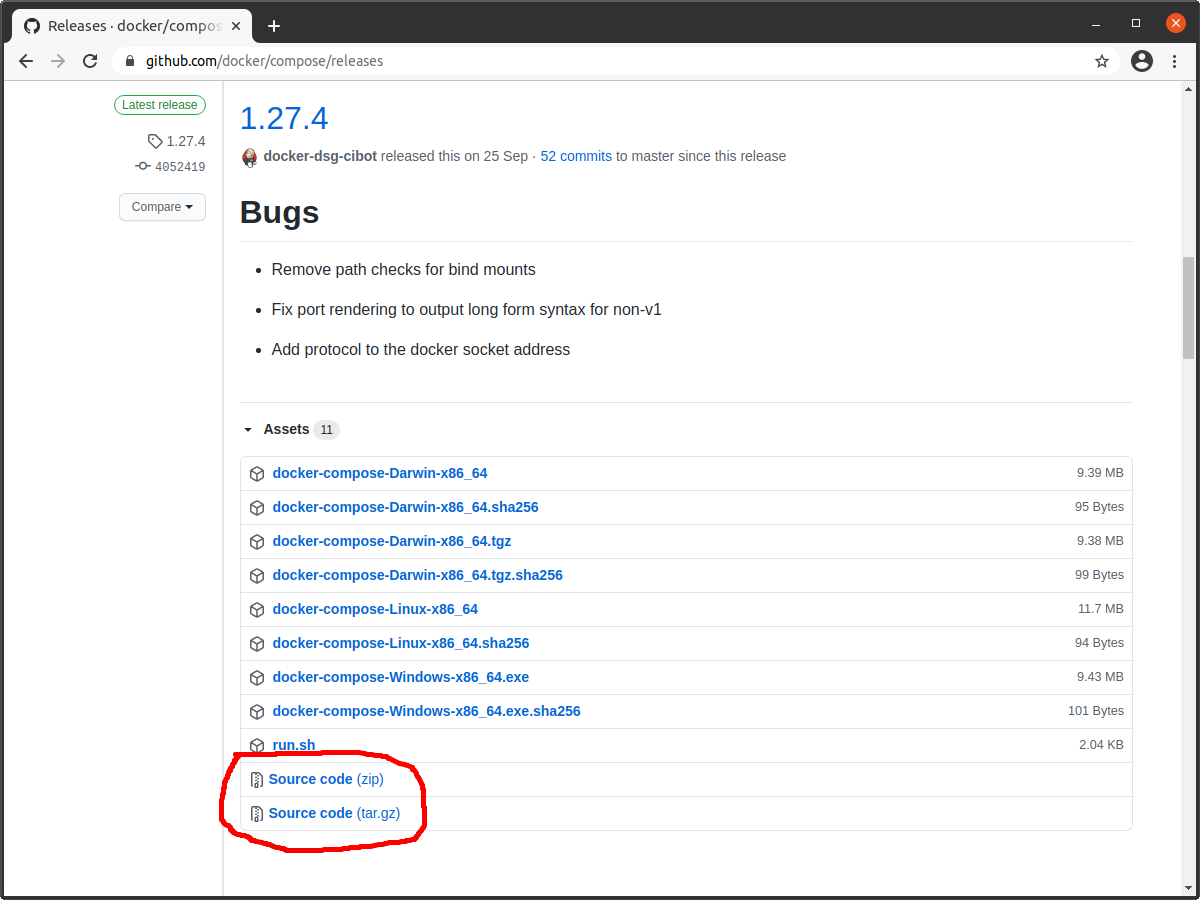Click package icon for docker-compose-Linux-x86_64.sha256
The height and width of the screenshot is (900, 1200).
[257, 644]
